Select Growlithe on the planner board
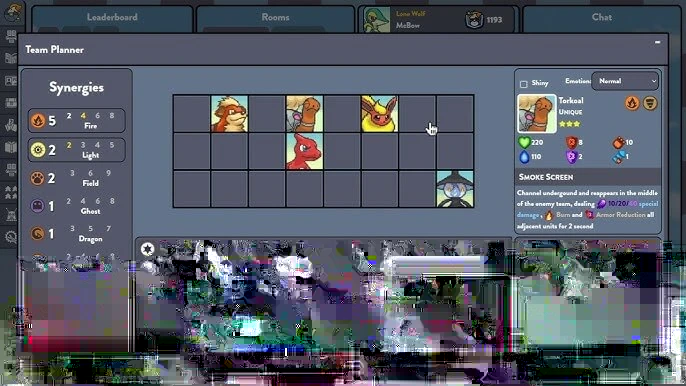The height and width of the screenshot is (386, 686). tap(229, 114)
